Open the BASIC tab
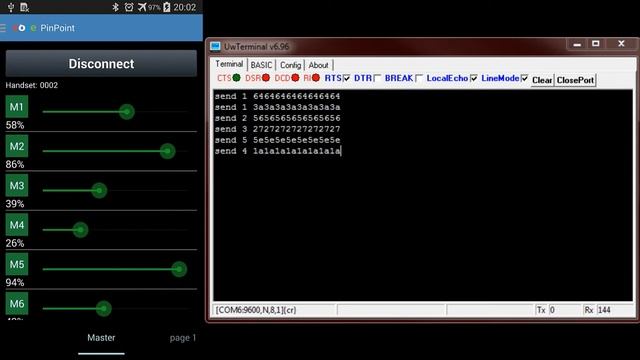 pos(261,65)
